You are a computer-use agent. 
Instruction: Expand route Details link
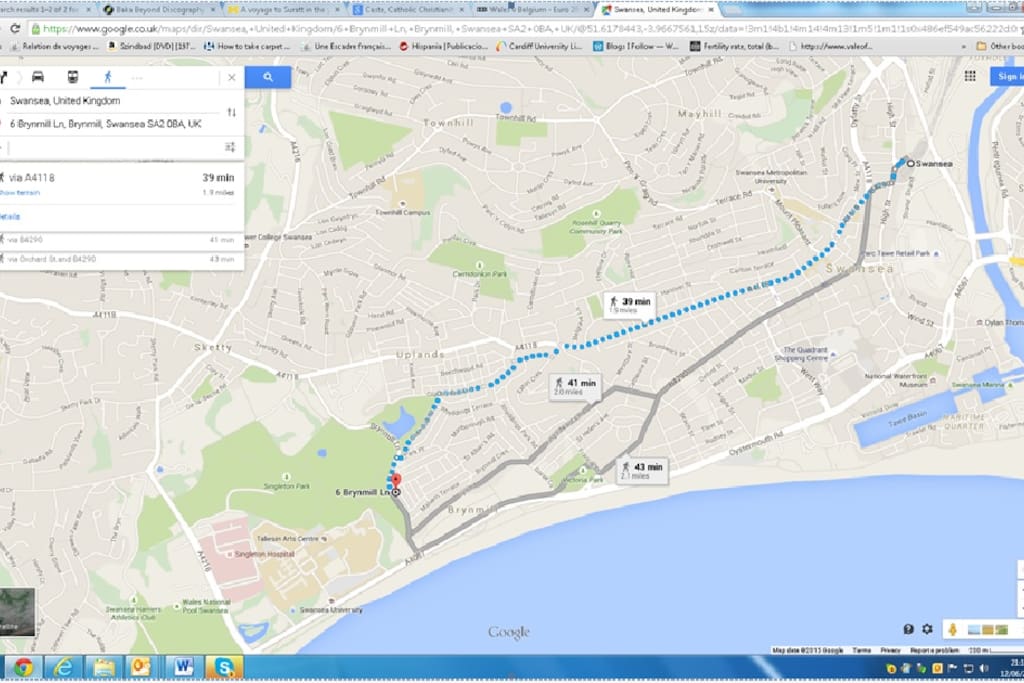(10, 217)
